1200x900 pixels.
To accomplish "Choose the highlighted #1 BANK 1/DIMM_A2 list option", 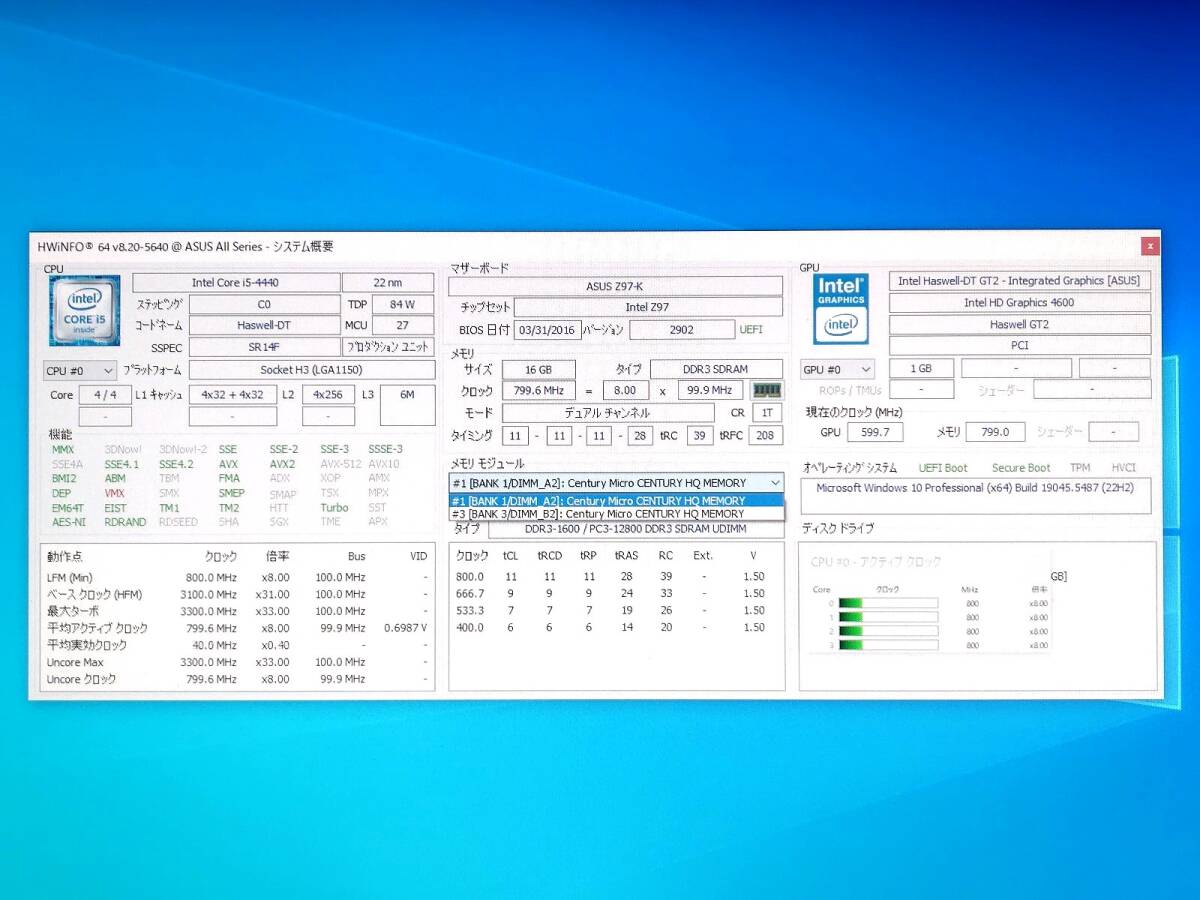I will pyautogui.click(x=616, y=501).
